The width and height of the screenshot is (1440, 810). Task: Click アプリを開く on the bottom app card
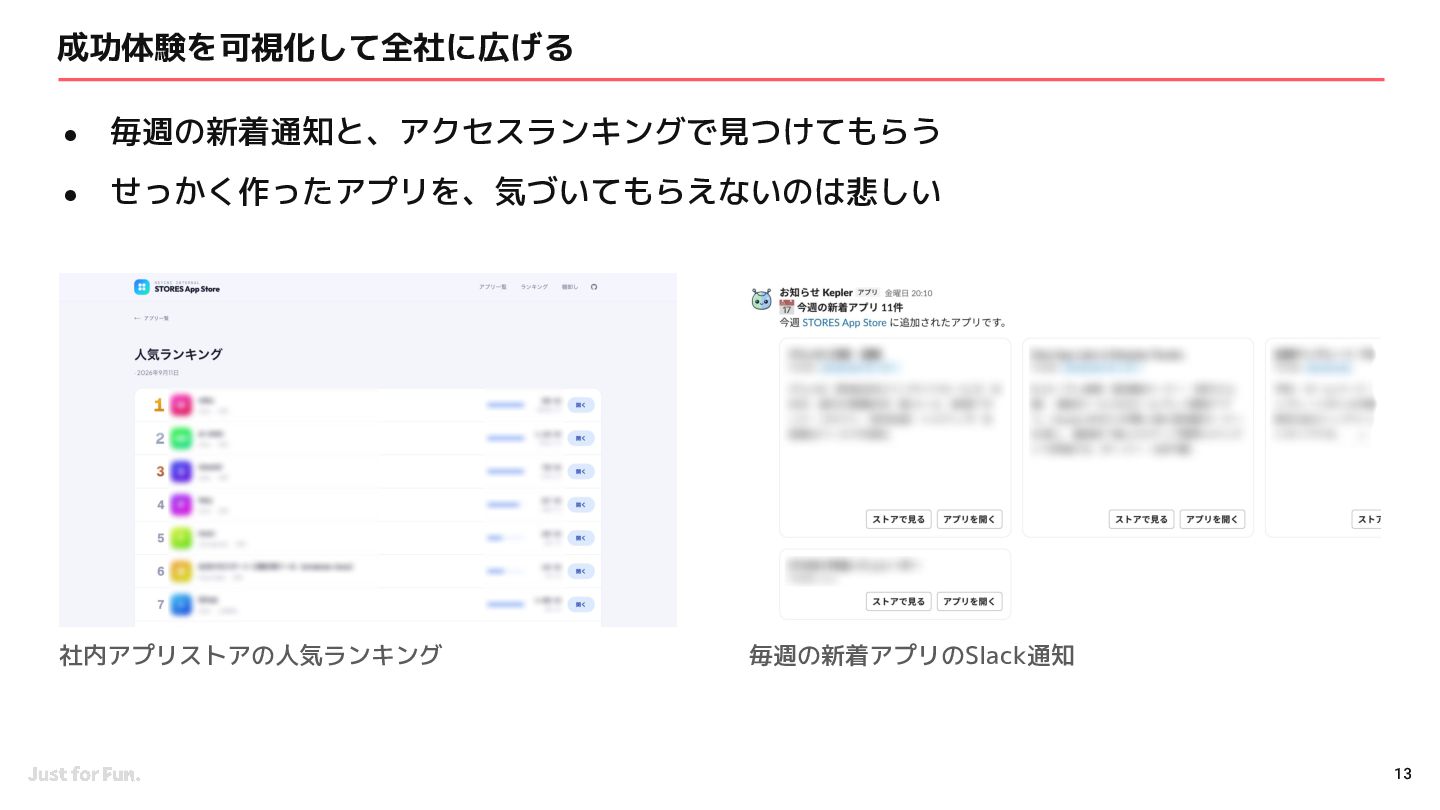969,601
